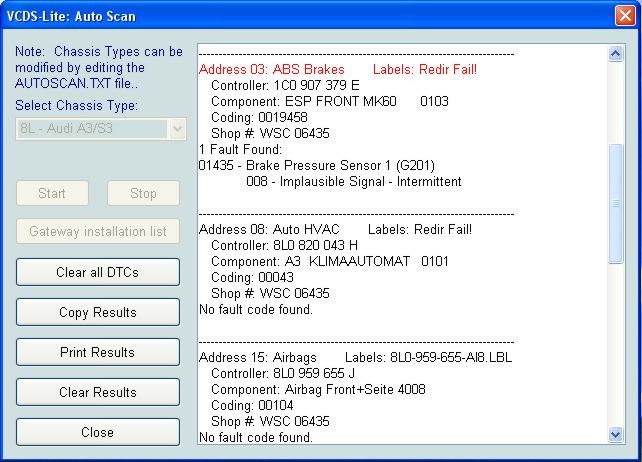Copy the scan results
Screen dimensions: 642x462
[x=98, y=312]
